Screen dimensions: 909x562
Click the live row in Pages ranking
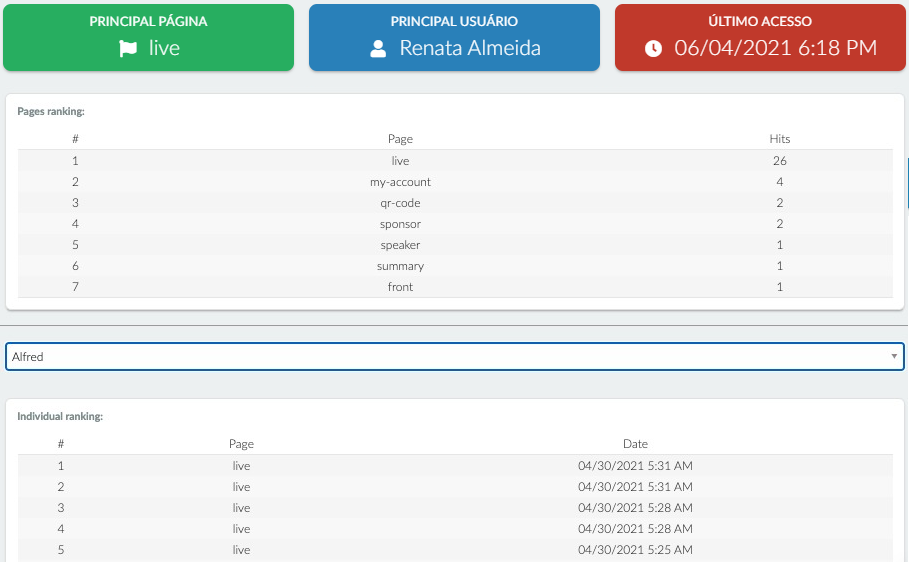coord(455,161)
